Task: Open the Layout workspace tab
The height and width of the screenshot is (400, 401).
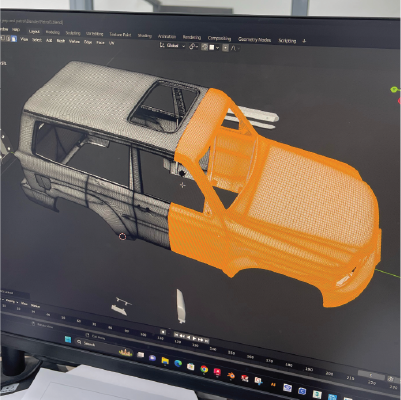Action: point(34,31)
